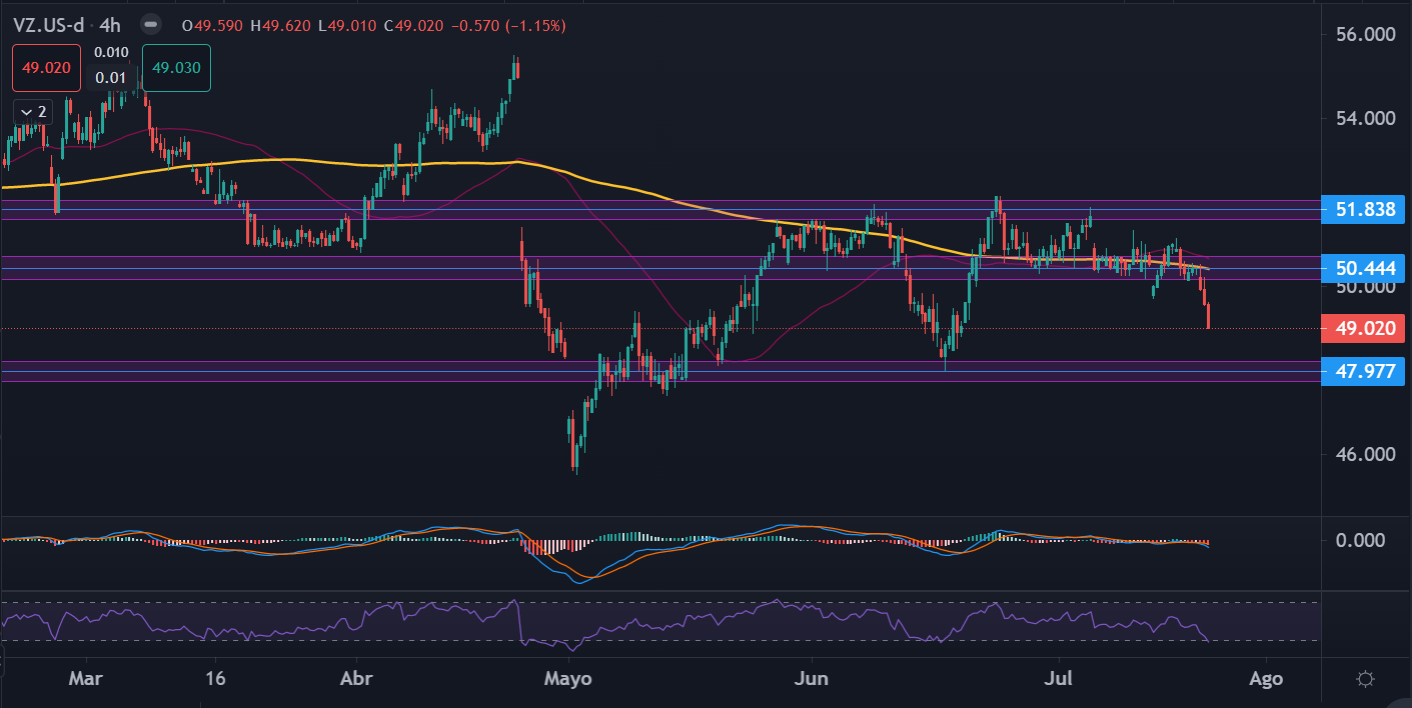The height and width of the screenshot is (708, 1412).
Task: Click the 56.000 price scale value
Action: pyautogui.click(x=1364, y=35)
